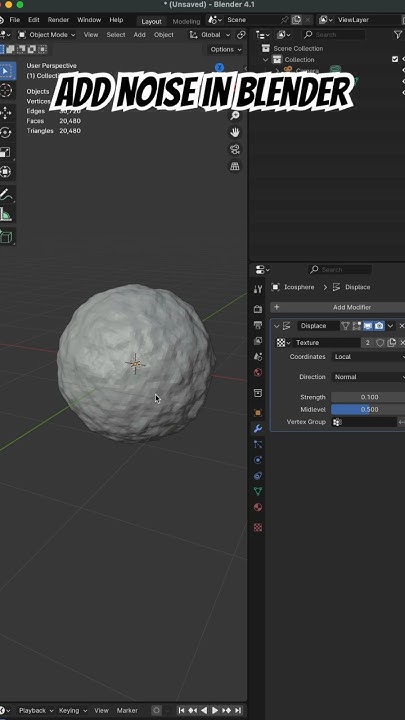405x720 pixels.
Task: Open the Coordinates Local dropdown
Action: (368, 357)
